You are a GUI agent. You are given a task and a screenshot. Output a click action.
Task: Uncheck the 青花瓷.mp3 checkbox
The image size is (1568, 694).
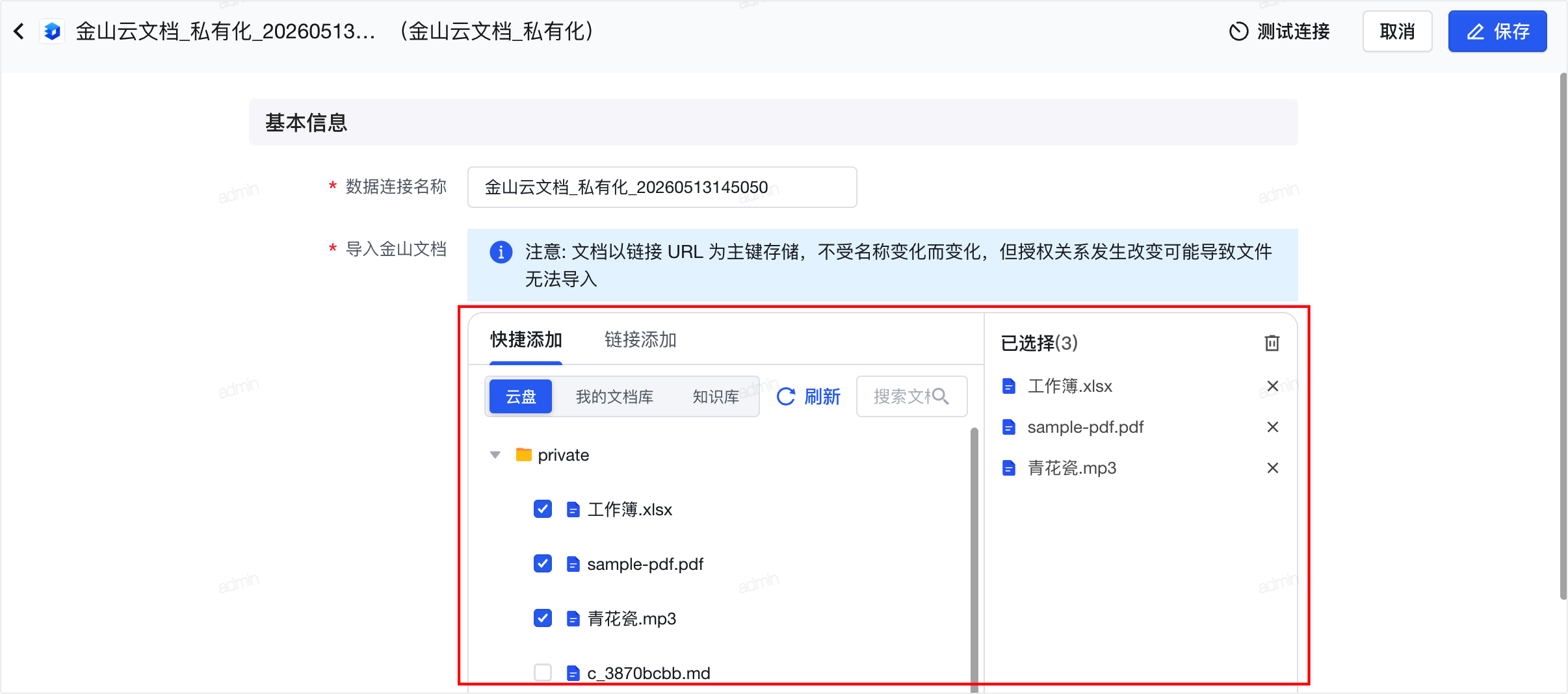543,618
